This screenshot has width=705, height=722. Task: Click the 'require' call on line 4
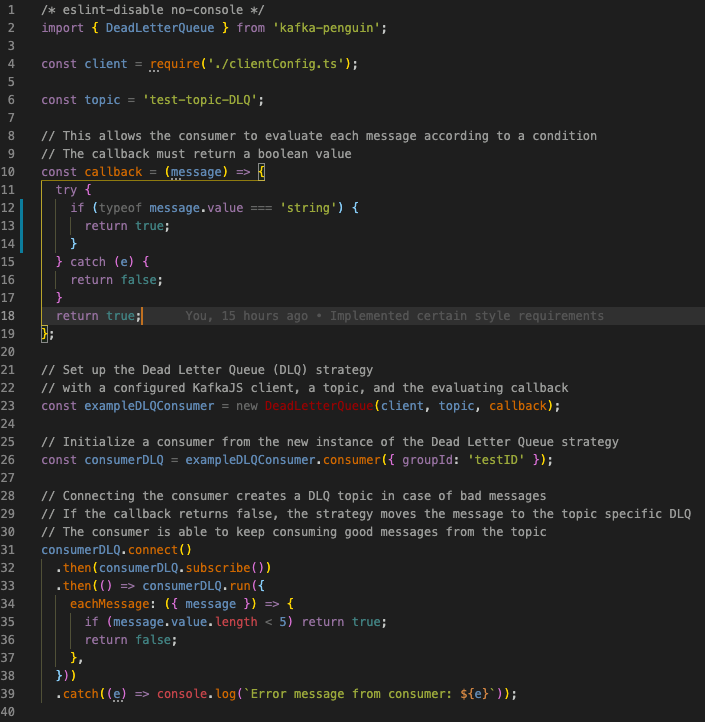pos(175,64)
